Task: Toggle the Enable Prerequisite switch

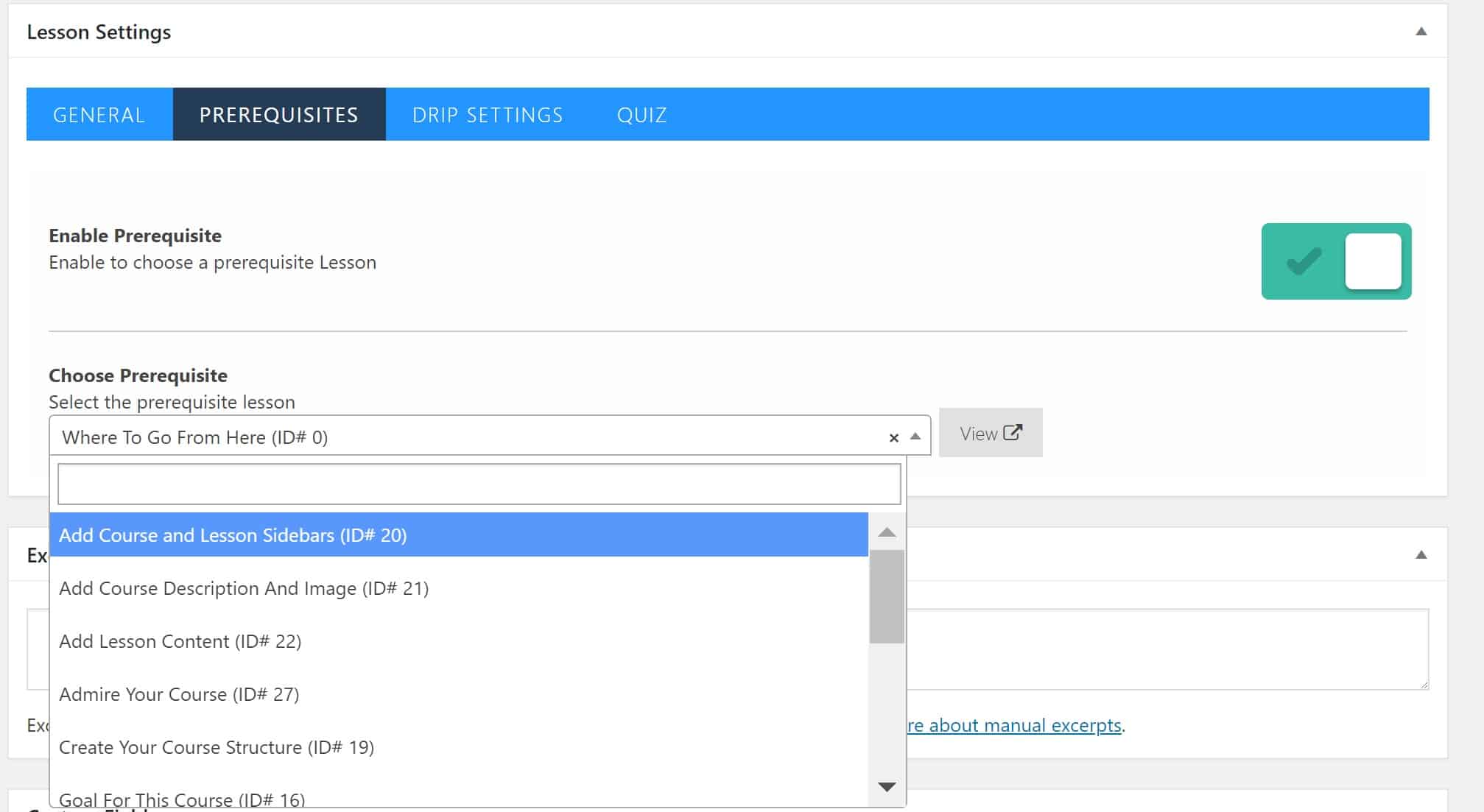Action: pyautogui.click(x=1335, y=261)
